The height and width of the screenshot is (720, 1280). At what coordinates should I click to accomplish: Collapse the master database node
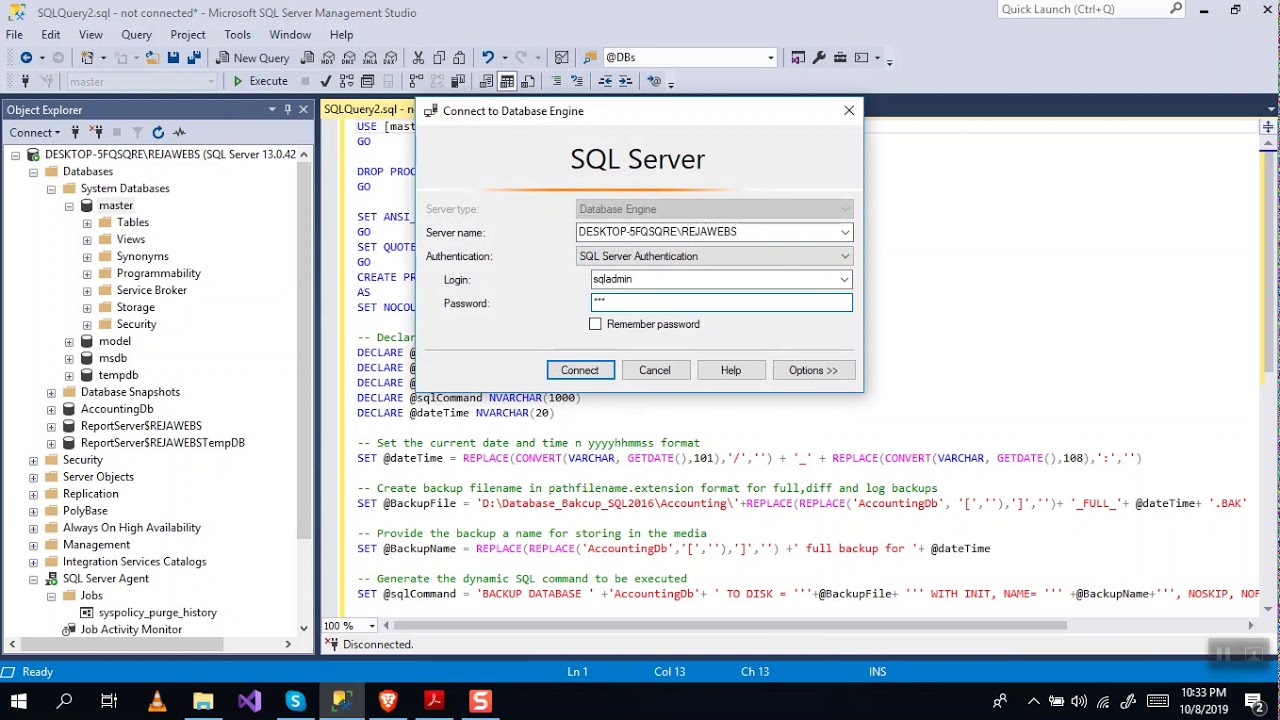pyautogui.click(x=69, y=206)
